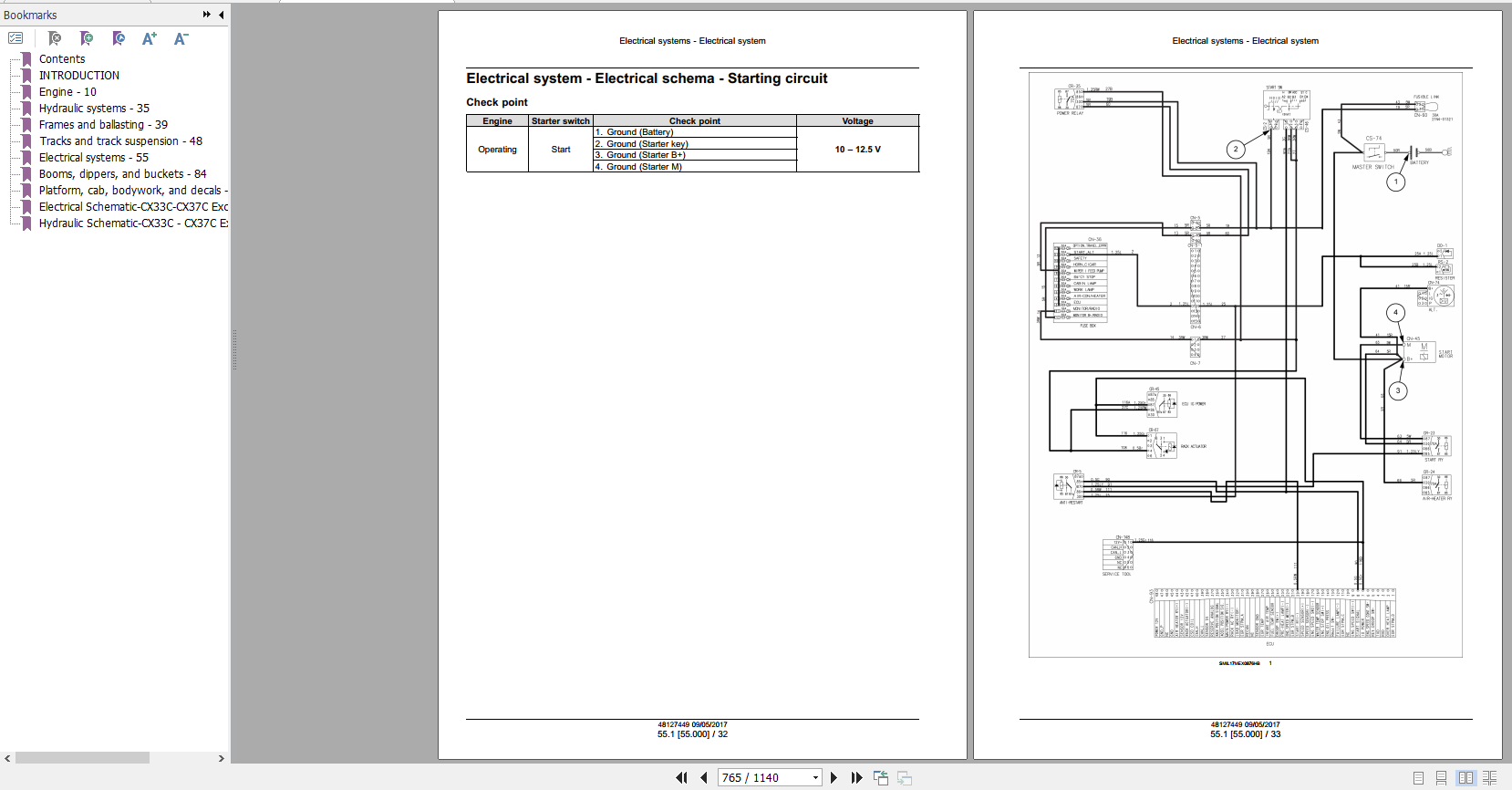Open Platform, cab, bodywork, and decals bookmark
1512x790 pixels.
pyautogui.click(x=133, y=191)
